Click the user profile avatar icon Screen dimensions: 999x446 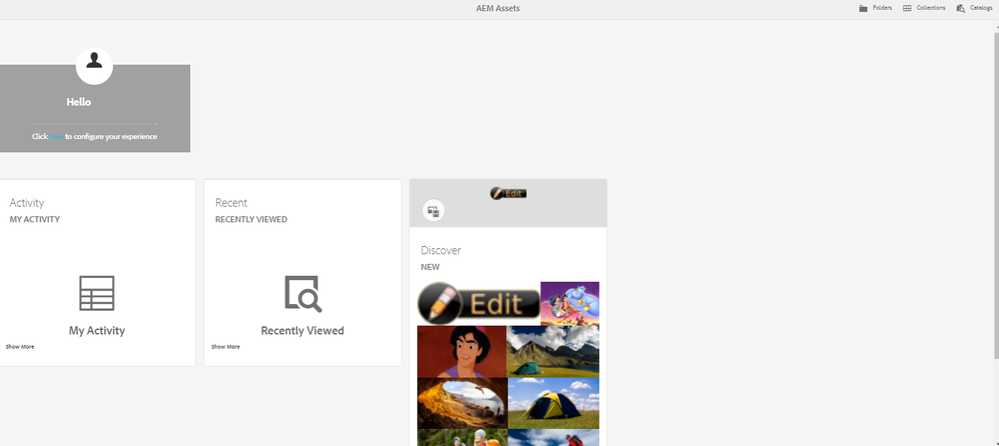pyautogui.click(x=94, y=62)
